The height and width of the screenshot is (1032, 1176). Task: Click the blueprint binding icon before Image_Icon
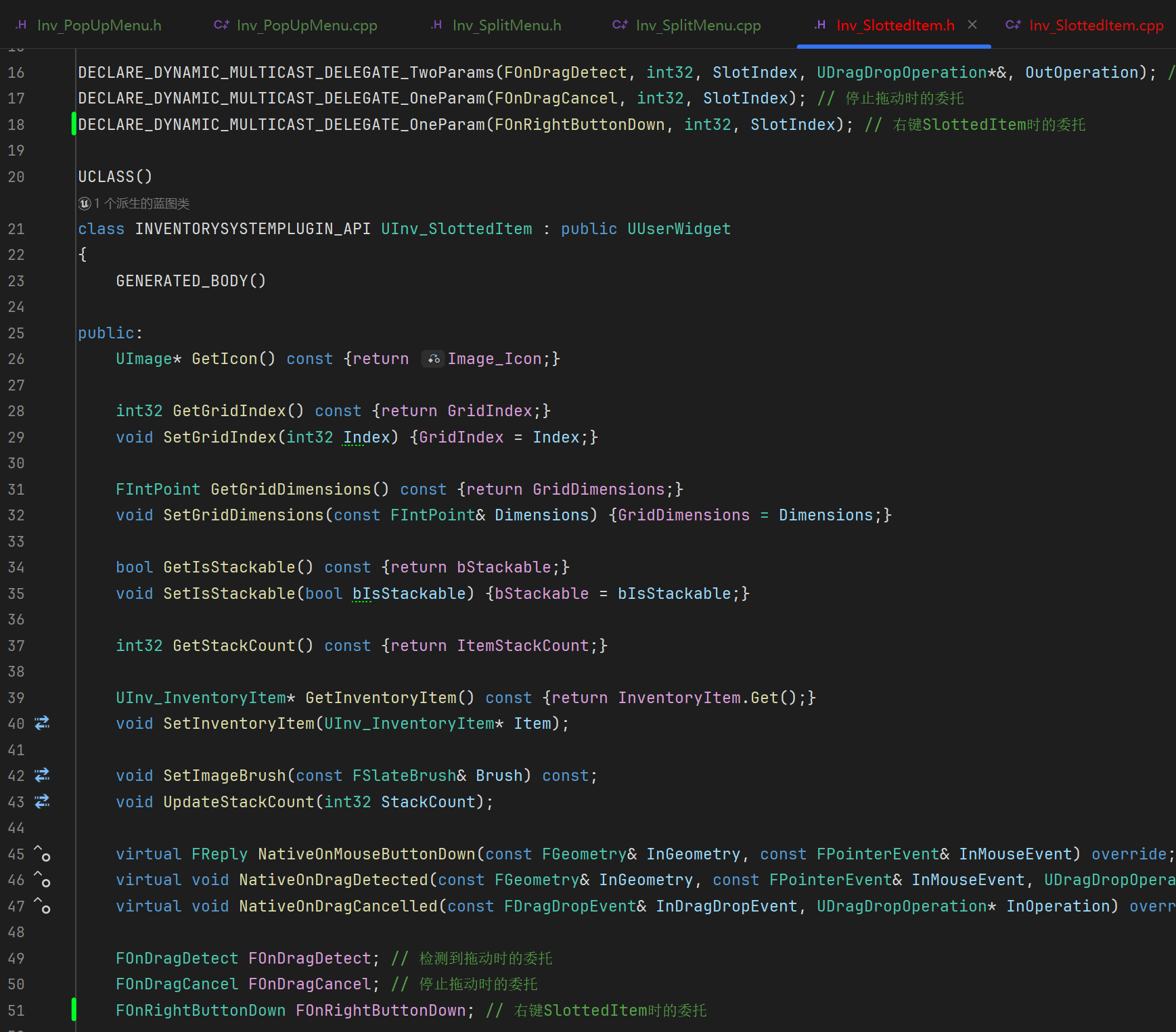(433, 359)
